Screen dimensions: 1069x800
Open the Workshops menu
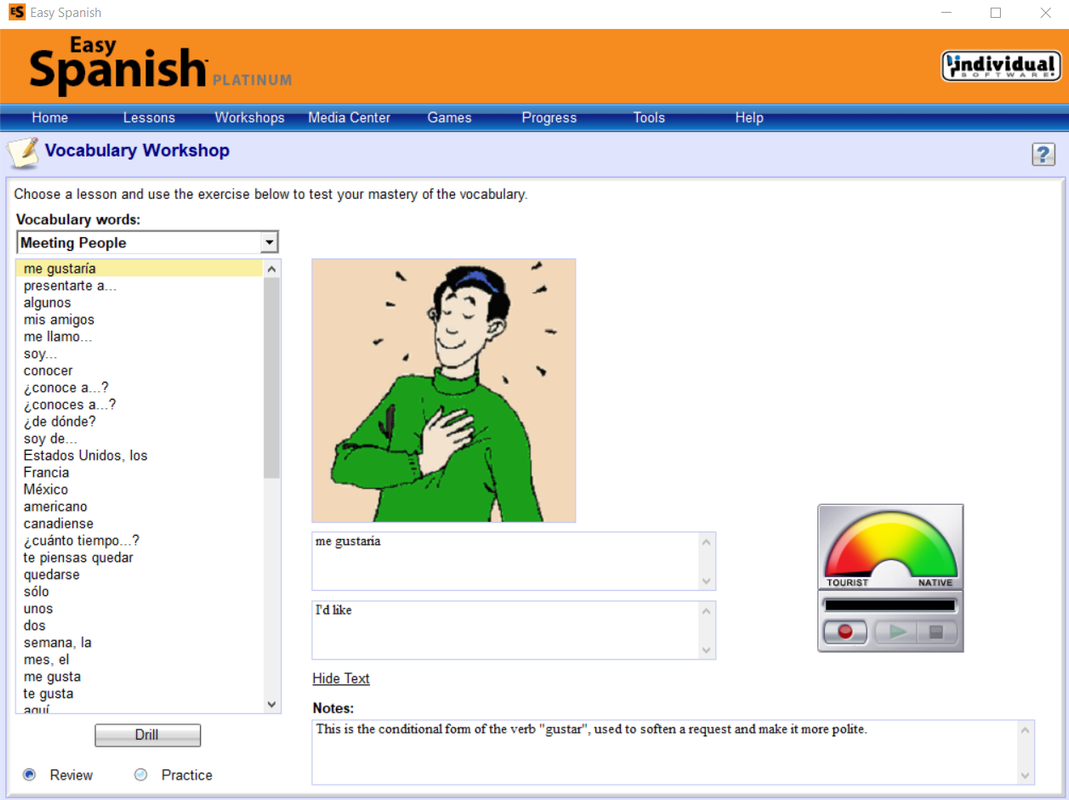click(x=250, y=117)
